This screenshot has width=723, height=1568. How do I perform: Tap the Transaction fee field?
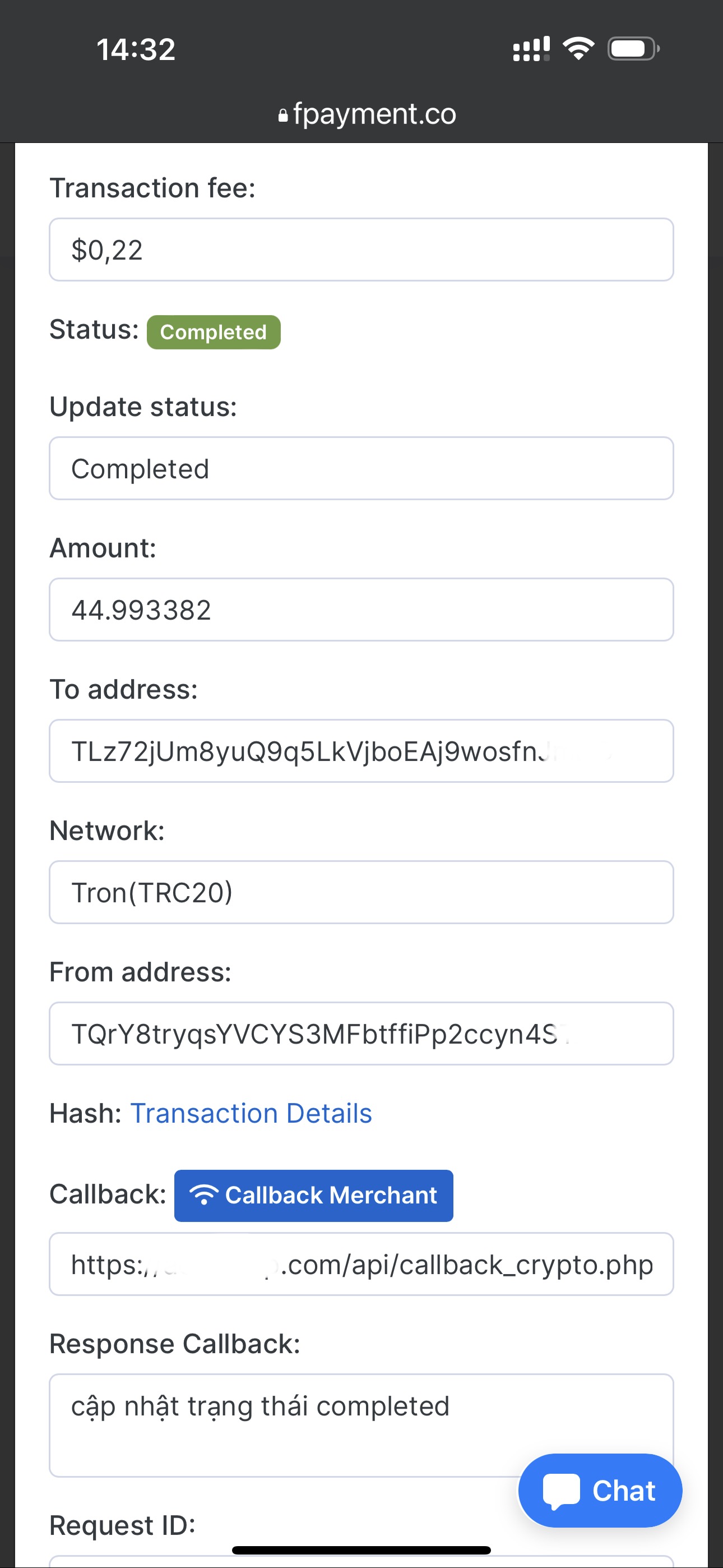pos(361,250)
